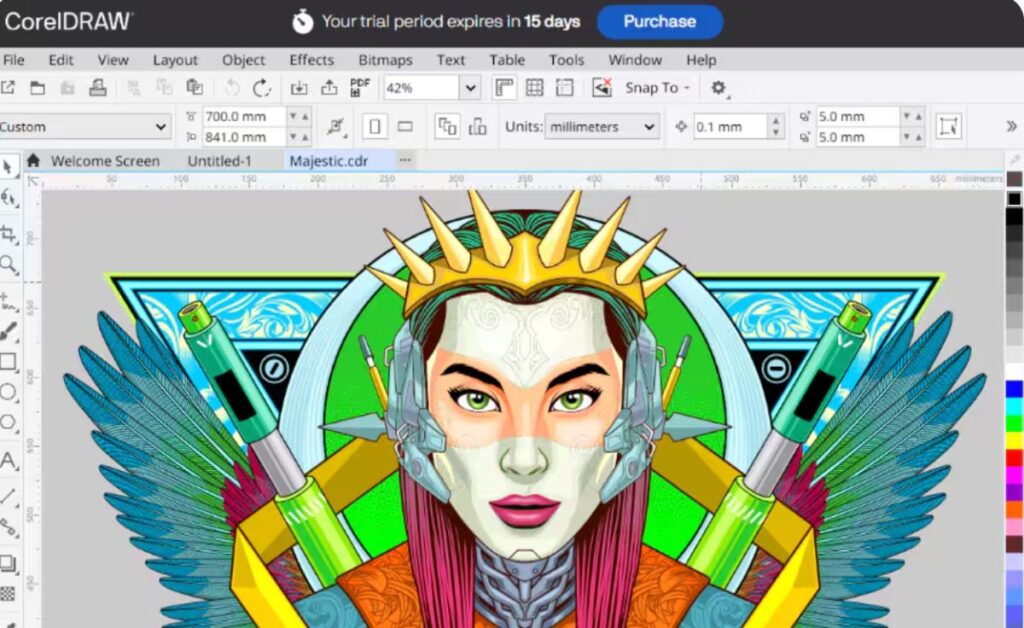Toggle Show Guidelines button

(564, 87)
